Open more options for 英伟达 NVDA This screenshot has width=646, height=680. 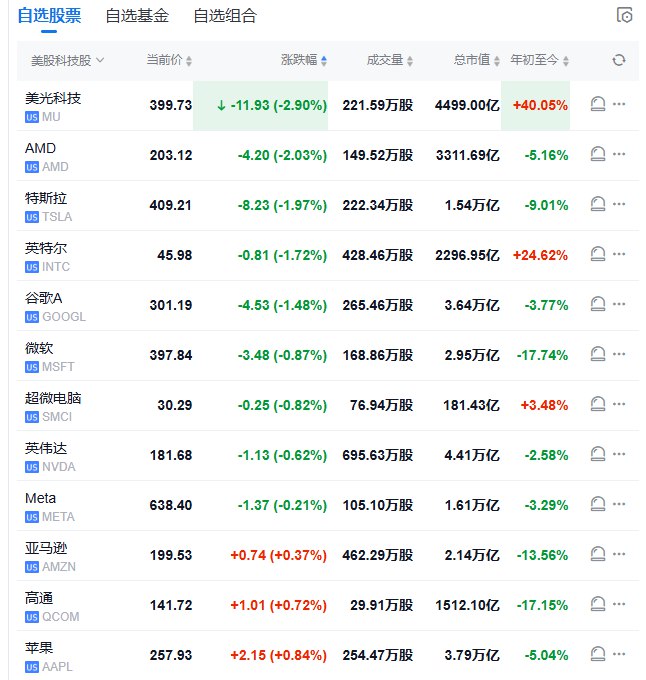coord(619,454)
